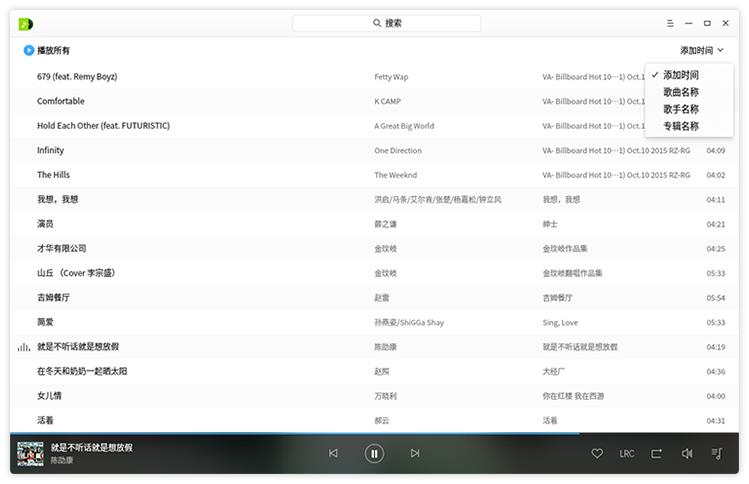The height and width of the screenshot is (484, 749).
Task: Toggle the LRC lyrics view
Action: [x=626, y=454]
